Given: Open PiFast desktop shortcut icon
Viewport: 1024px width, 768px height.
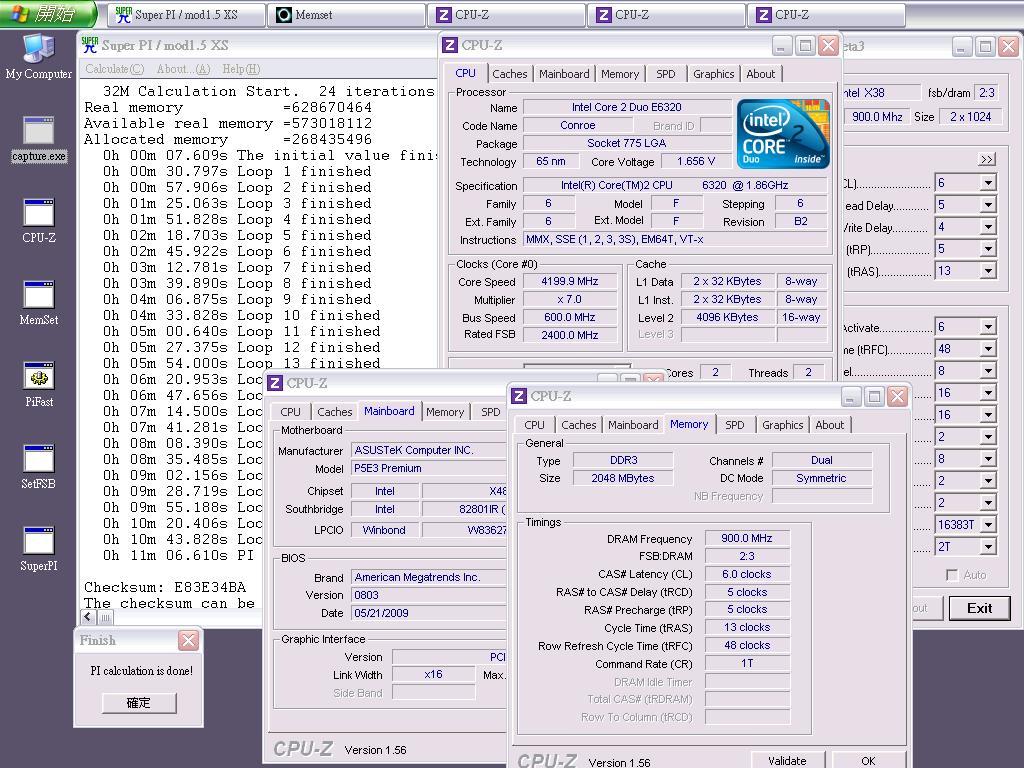Looking at the screenshot, I should (39, 385).
